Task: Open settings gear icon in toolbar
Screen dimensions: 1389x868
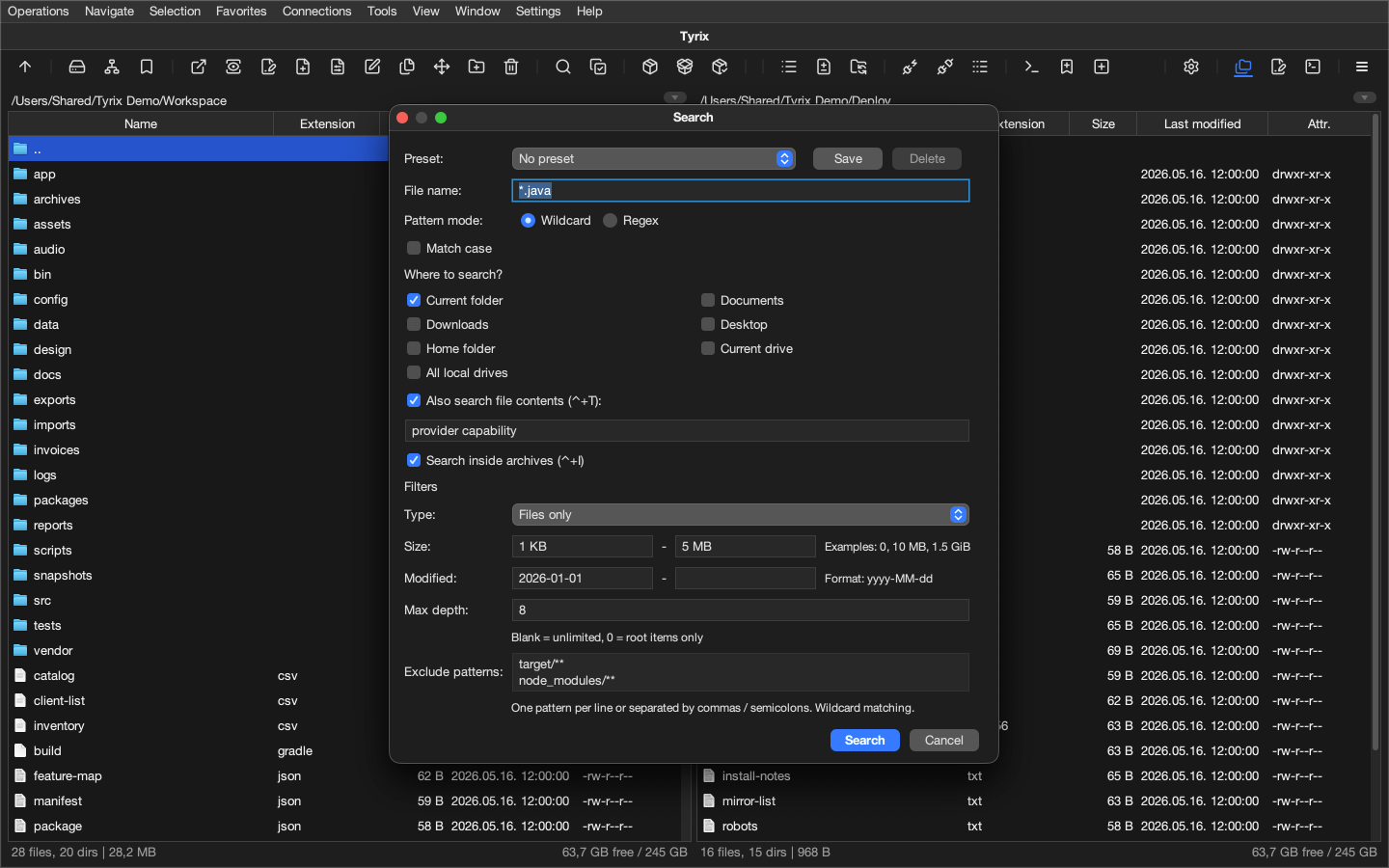Action: tap(1191, 67)
